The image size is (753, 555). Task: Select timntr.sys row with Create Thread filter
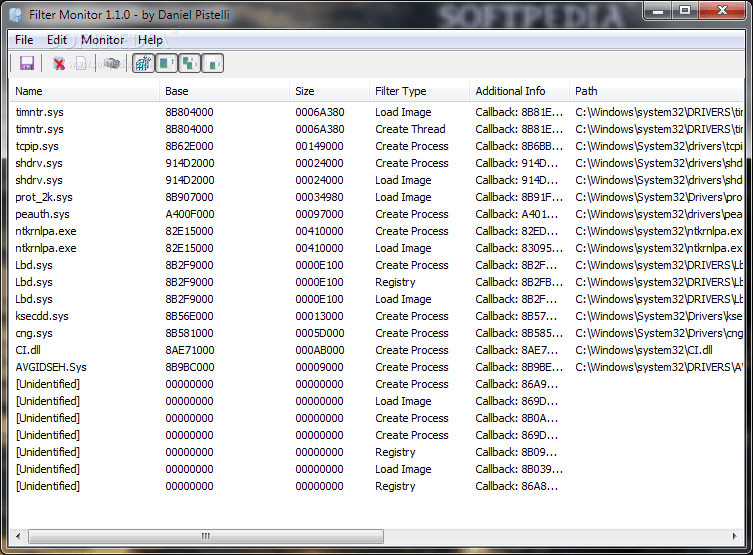click(x=376, y=129)
